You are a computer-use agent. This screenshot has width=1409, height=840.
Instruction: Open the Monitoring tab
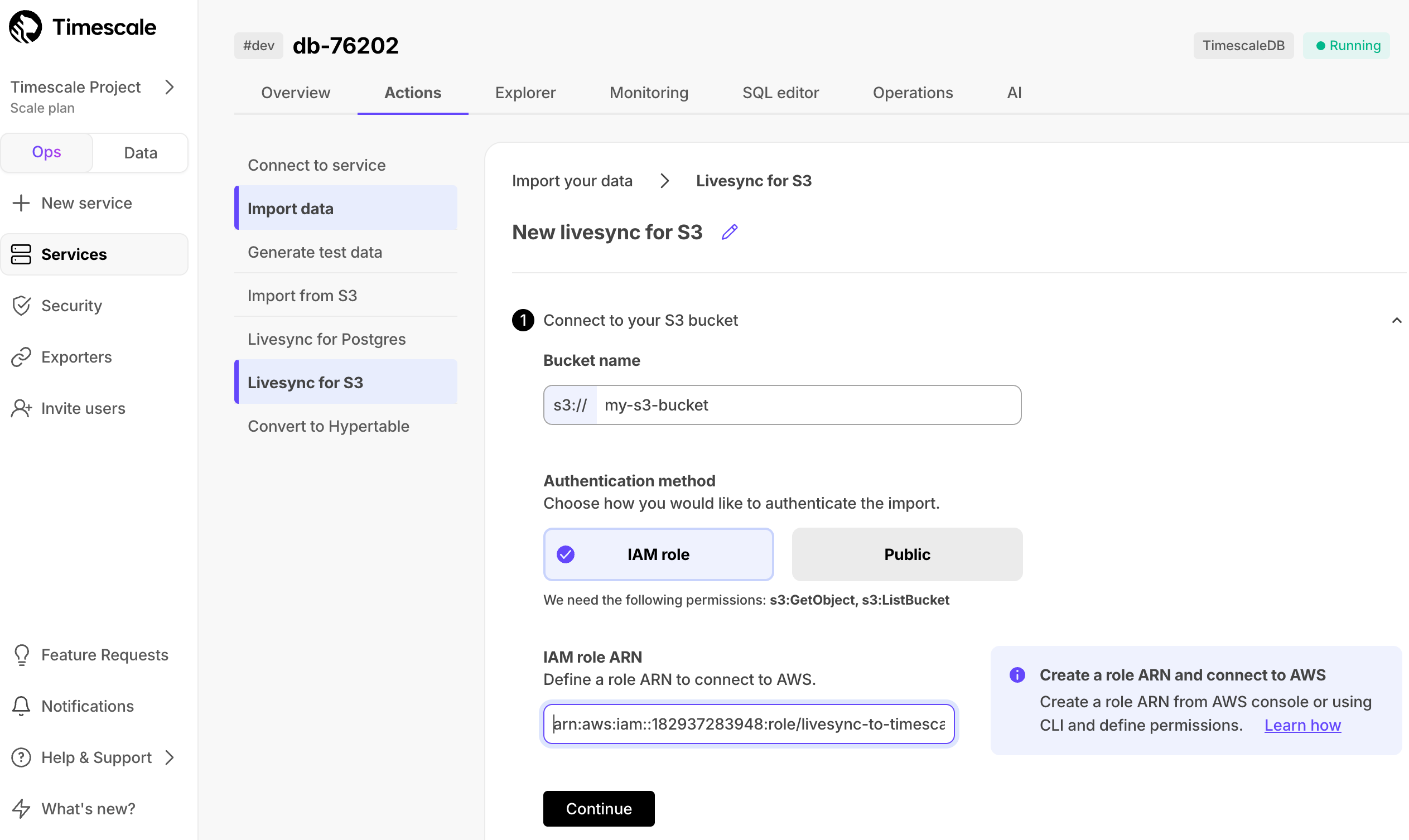click(x=649, y=93)
